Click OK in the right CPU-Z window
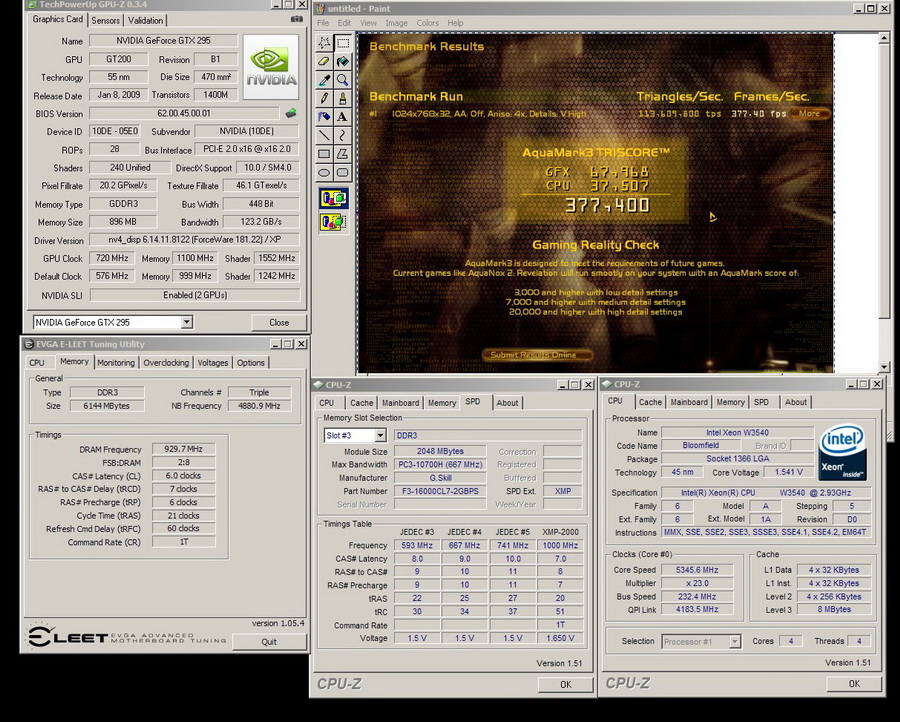The width and height of the screenshot is (900, 722). point(854,684)
